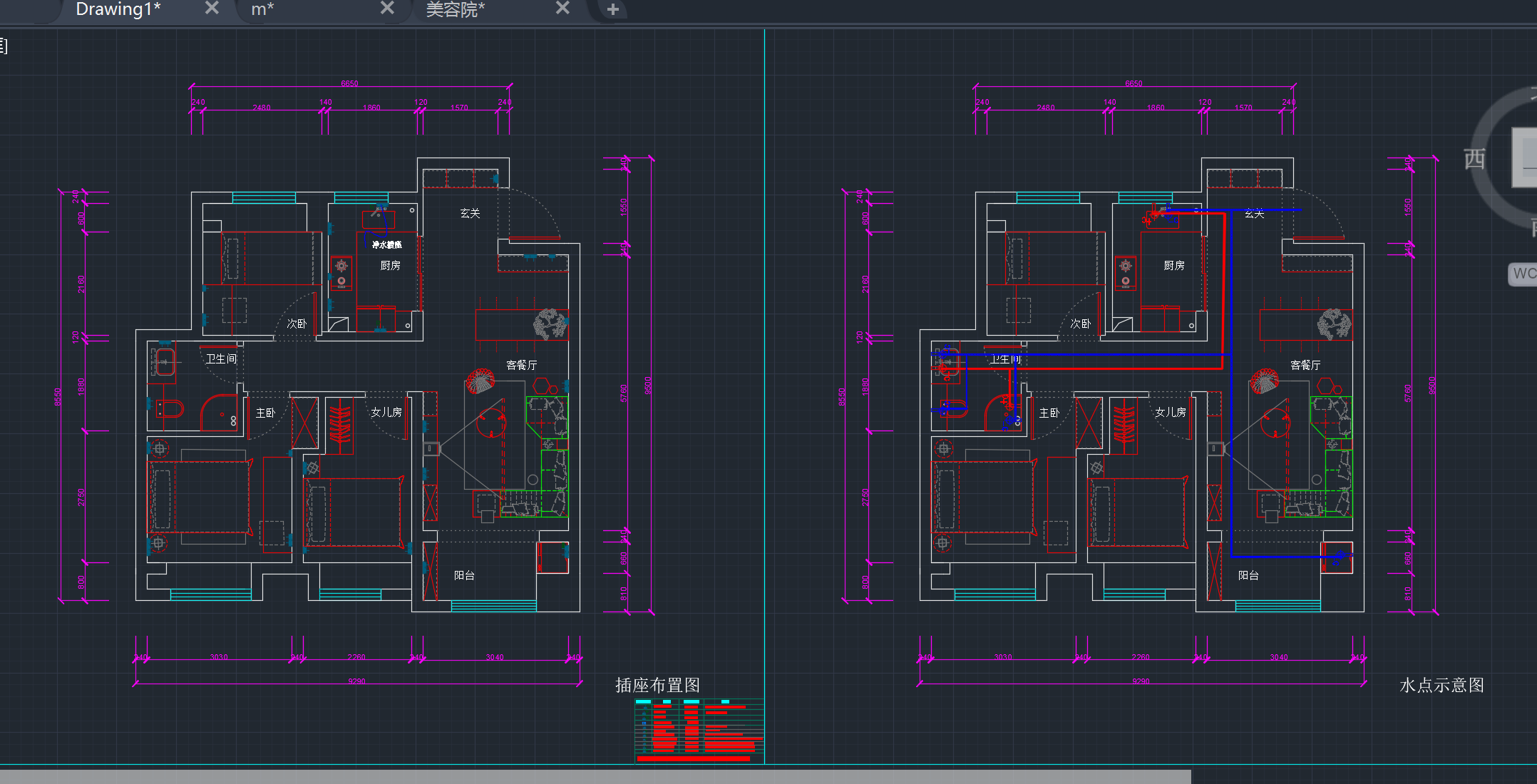Select the spiral staircase symbol in the left plan
The image size is (1537, 784).
480,381
